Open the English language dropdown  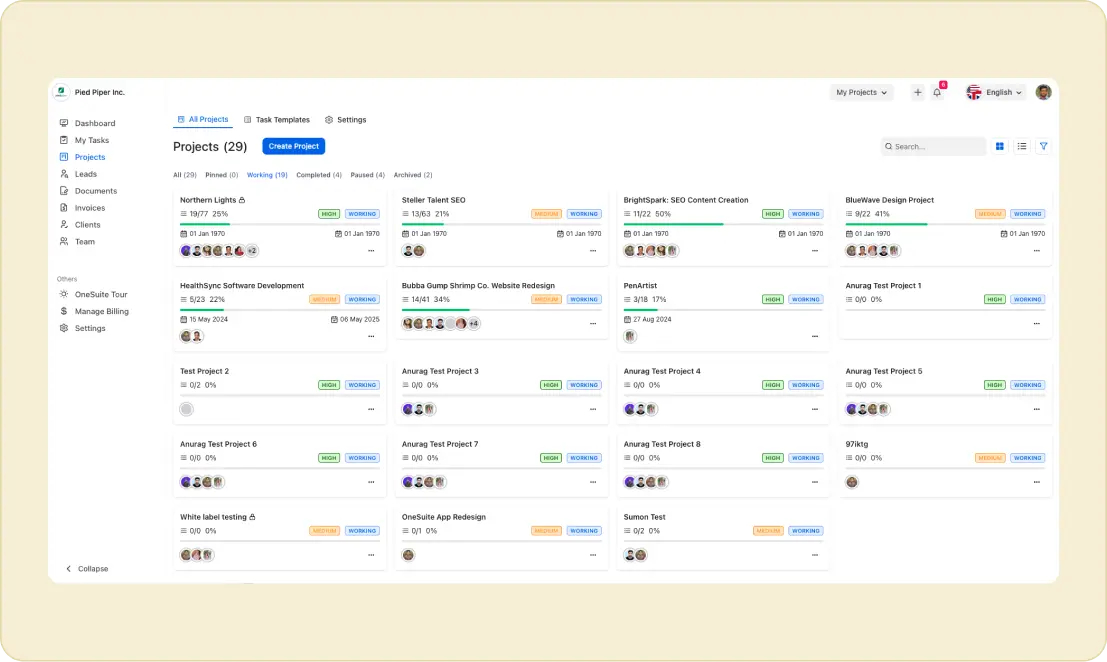click(x=995, y=92)
